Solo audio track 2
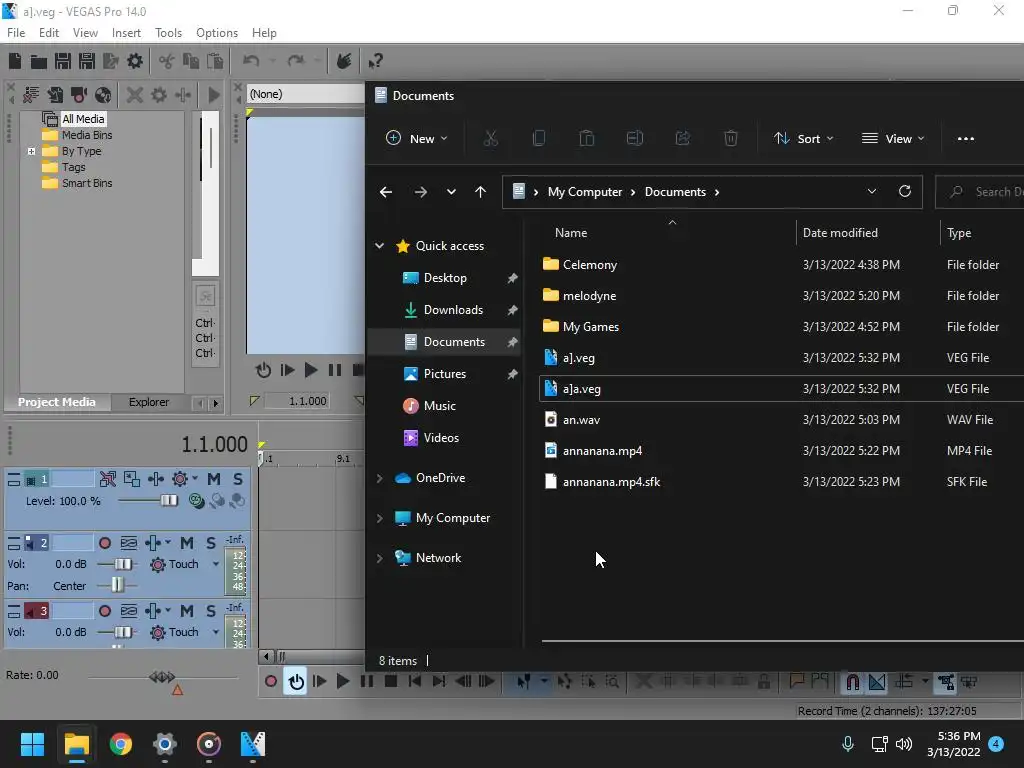 (x=211, y=543)
